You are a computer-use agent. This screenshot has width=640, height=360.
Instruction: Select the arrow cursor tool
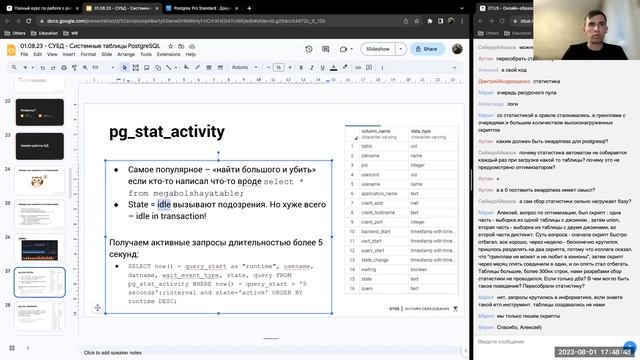click(124, 67)
